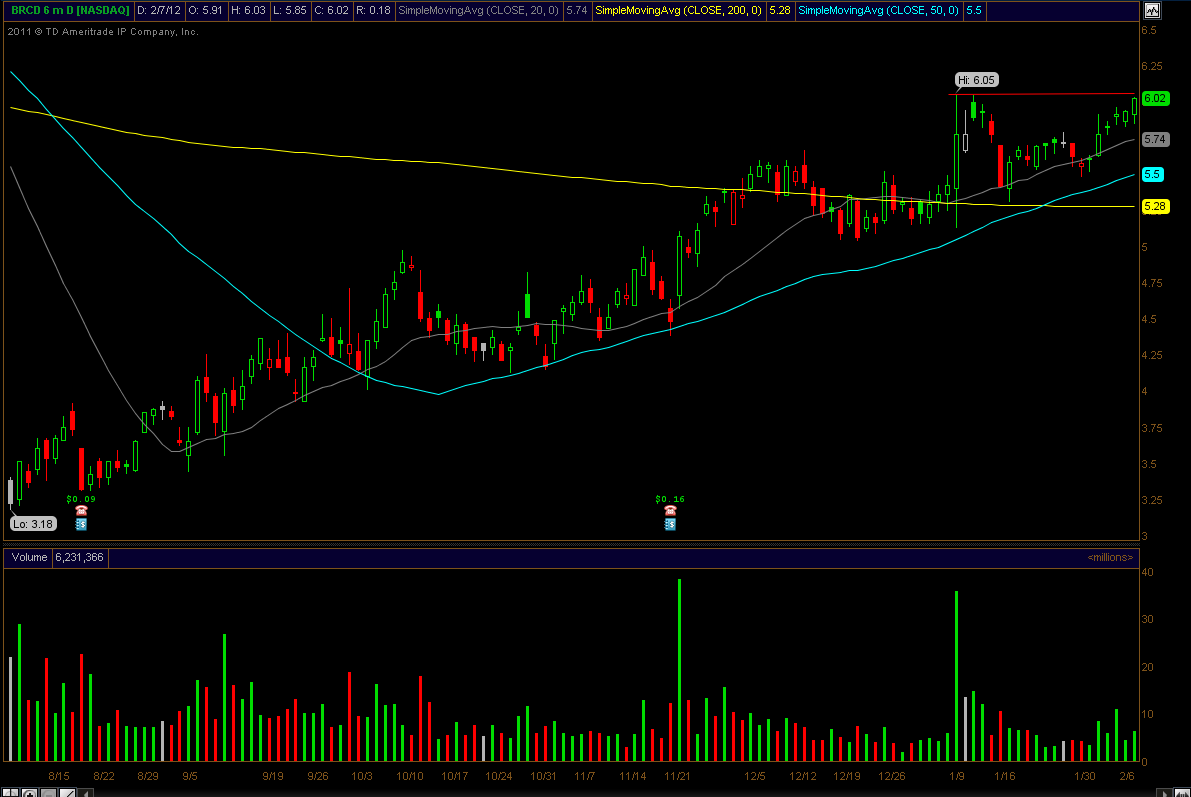Click the R: 0.18 range readout

[374, 11]
